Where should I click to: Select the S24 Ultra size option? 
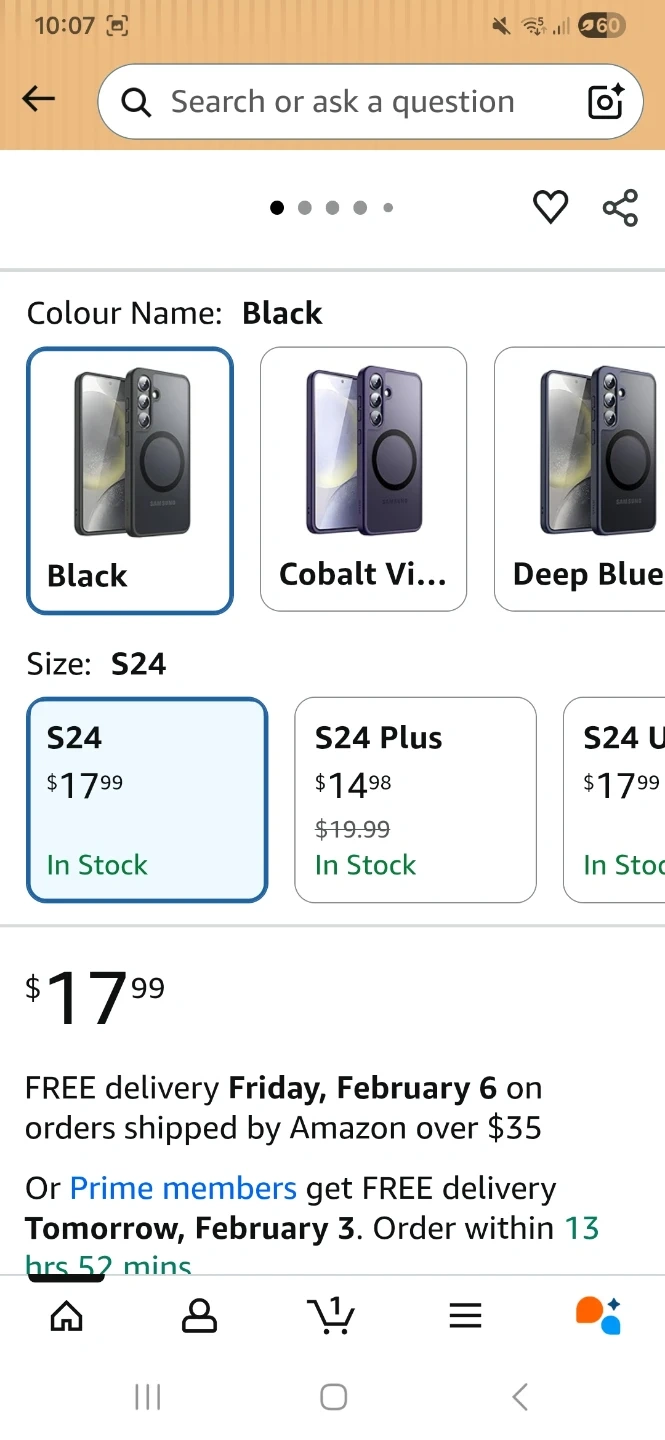point(615,800)
